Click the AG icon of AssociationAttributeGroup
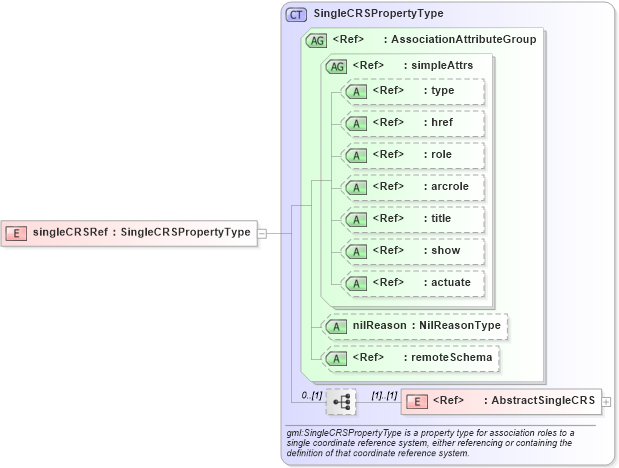 tap(317, 40)
